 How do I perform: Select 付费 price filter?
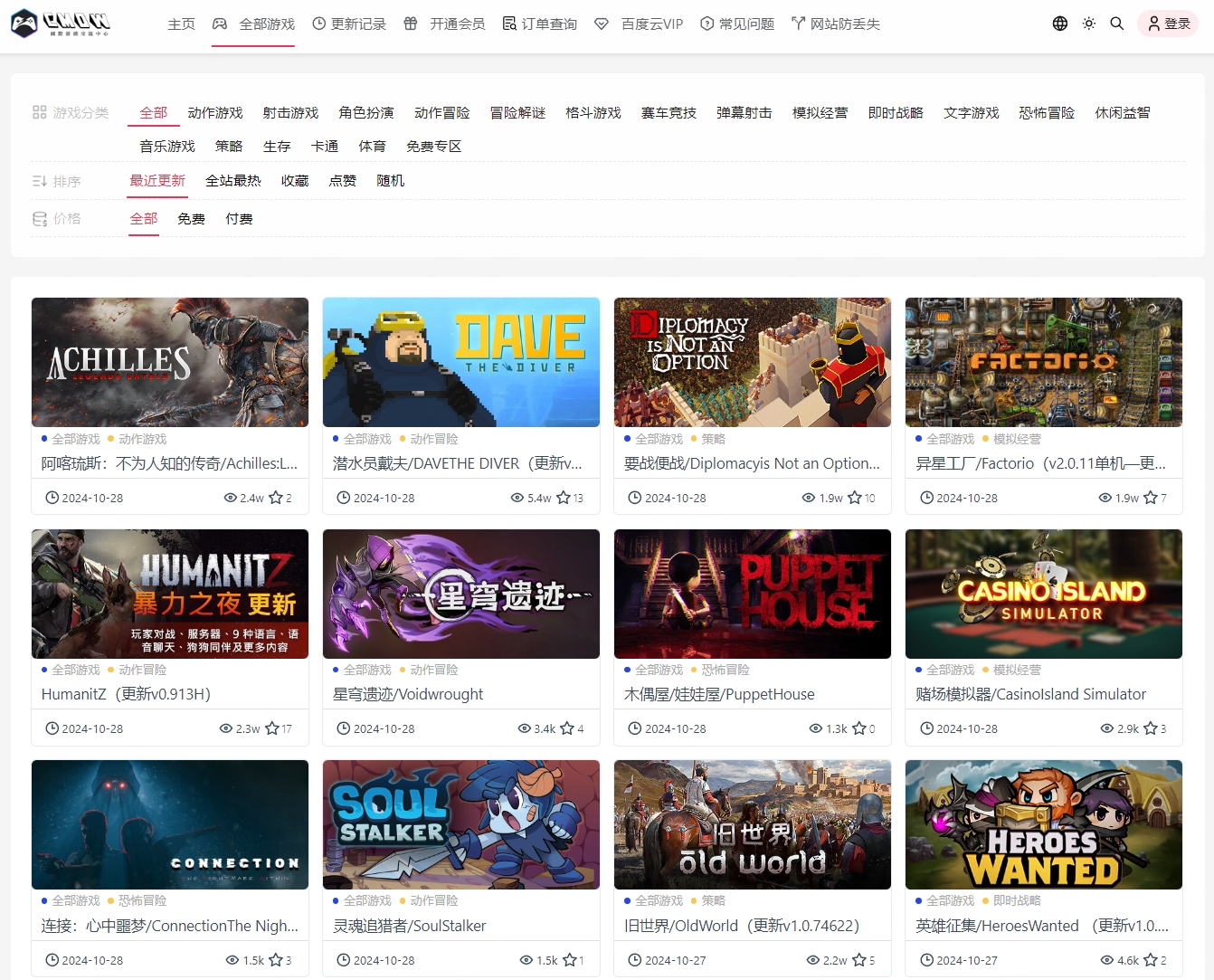tap(240, 218)
